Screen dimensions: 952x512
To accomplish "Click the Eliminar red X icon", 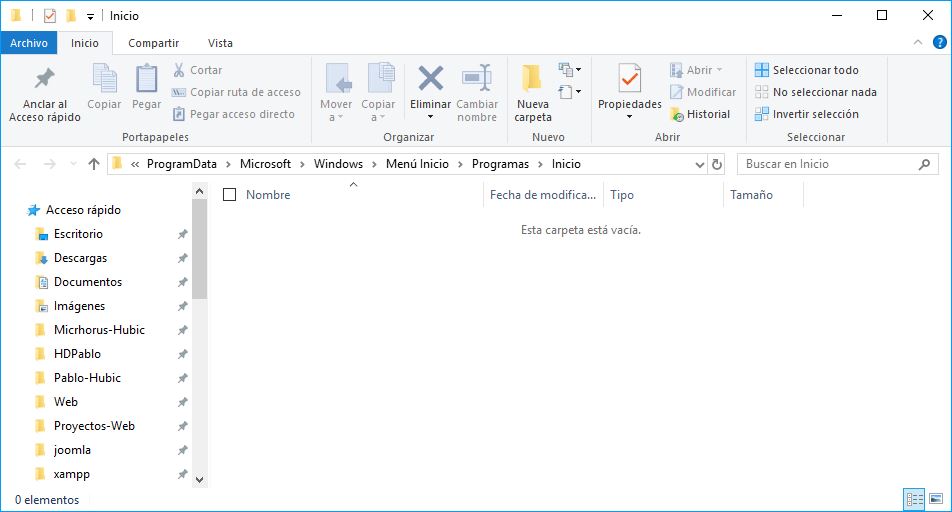I will (x=430, y=78).
